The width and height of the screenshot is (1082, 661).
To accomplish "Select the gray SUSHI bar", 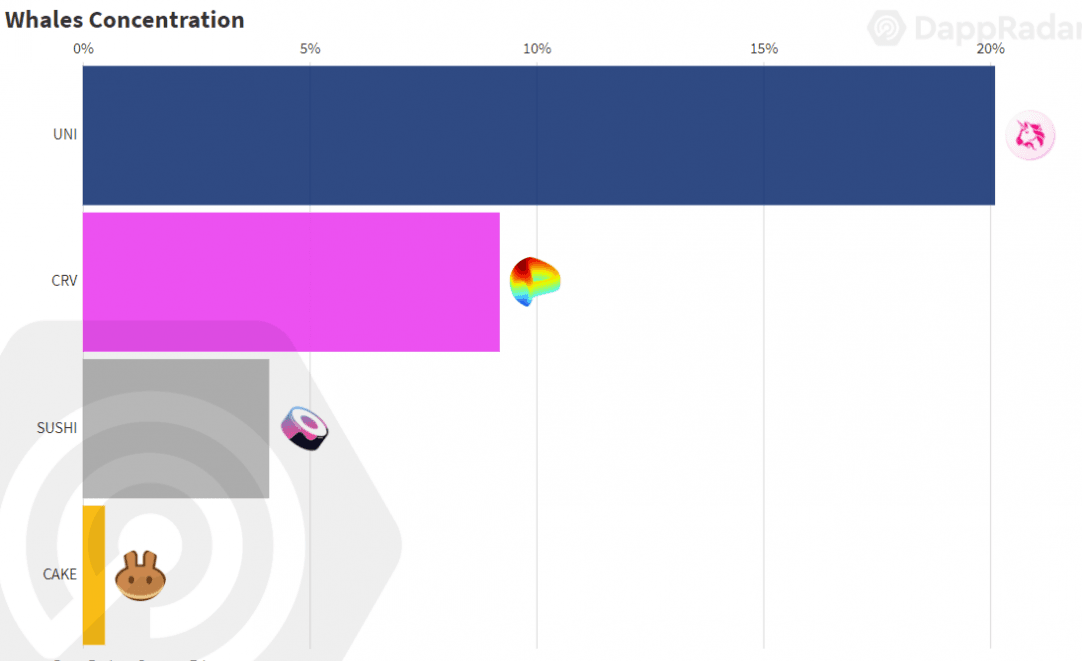I will click(x=176, y=428).
